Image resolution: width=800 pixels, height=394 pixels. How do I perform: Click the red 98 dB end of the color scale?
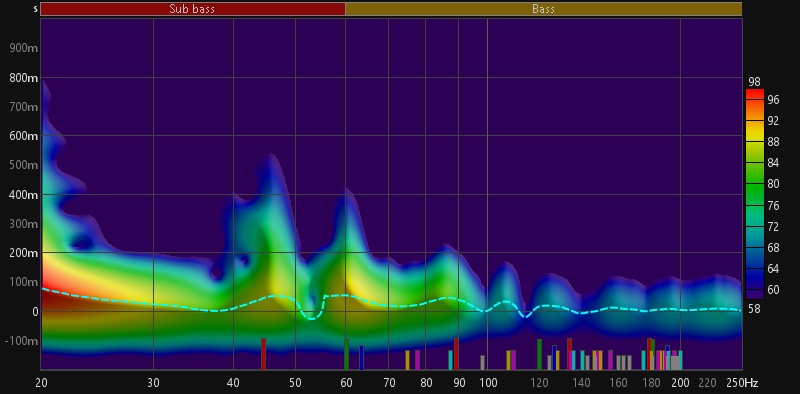(755, 93)
